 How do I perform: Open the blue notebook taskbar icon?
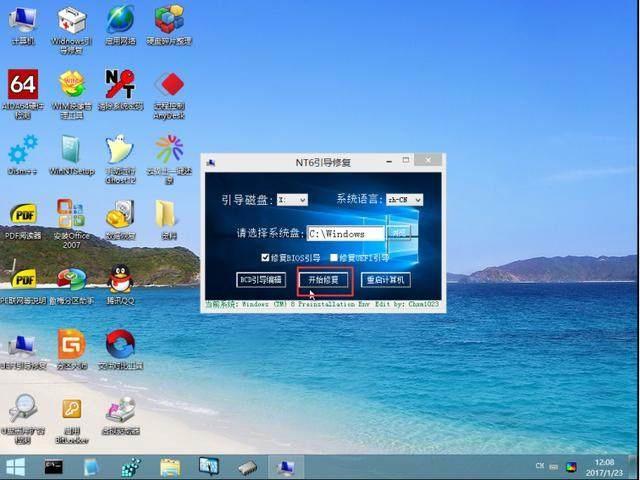click(91, 468)
